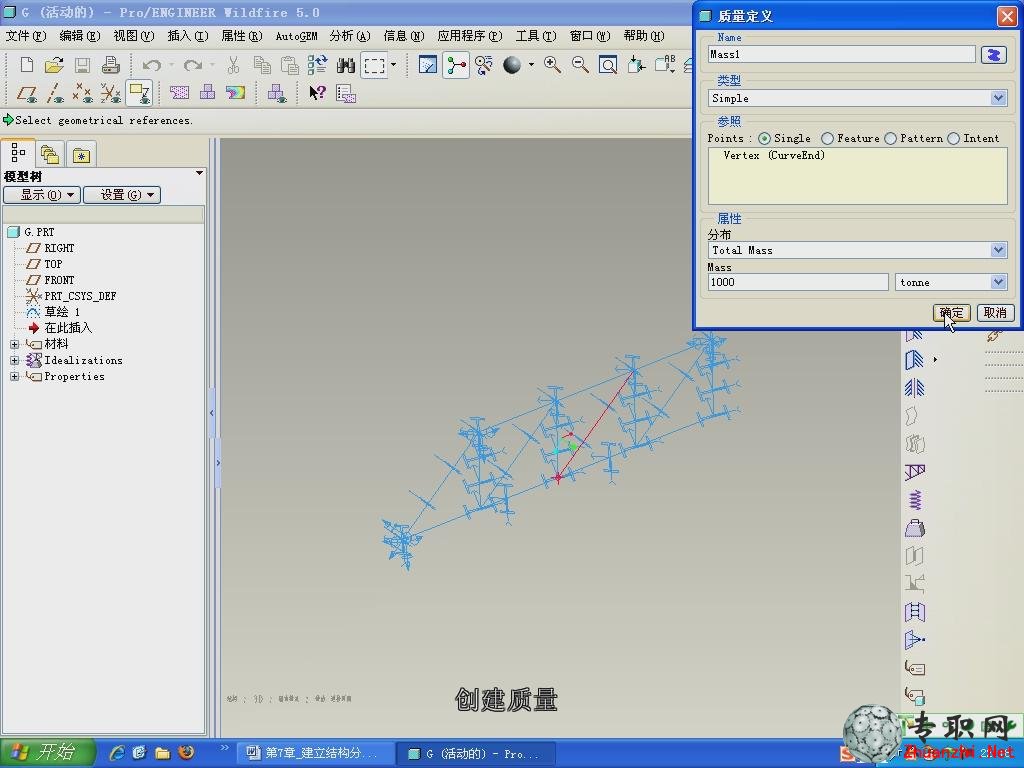Switch to the 第7章 Word taskbar window

pos(315,753)
